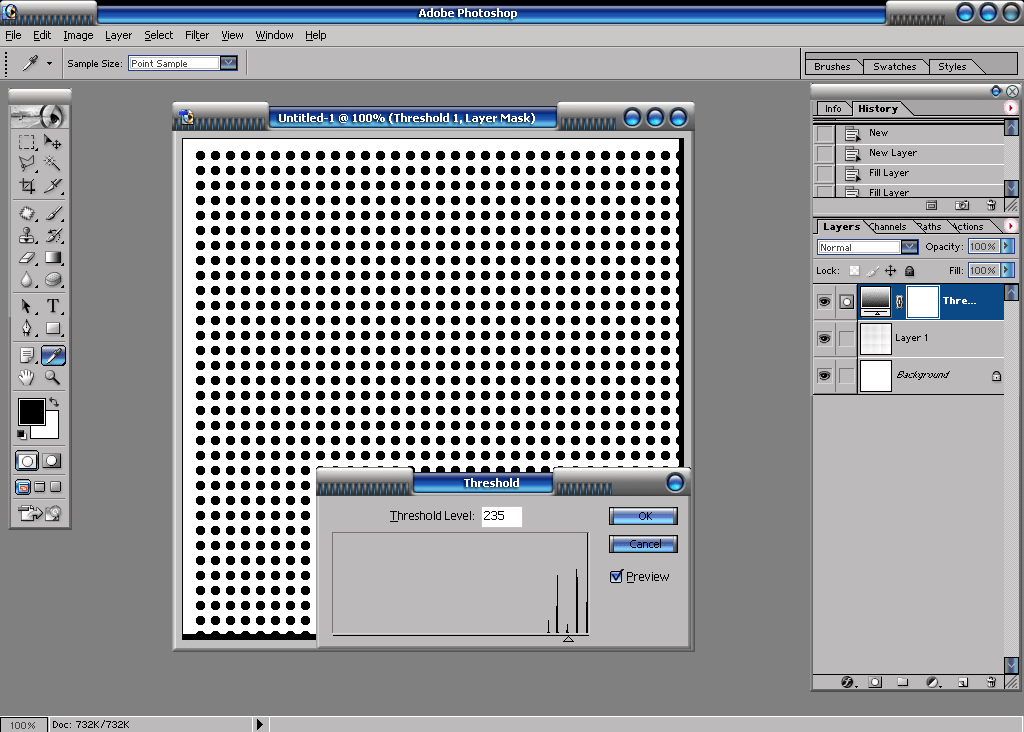The image size is (1024, 732).
Task: Open the Opacity slider arrow
Action: point(1007,246)
